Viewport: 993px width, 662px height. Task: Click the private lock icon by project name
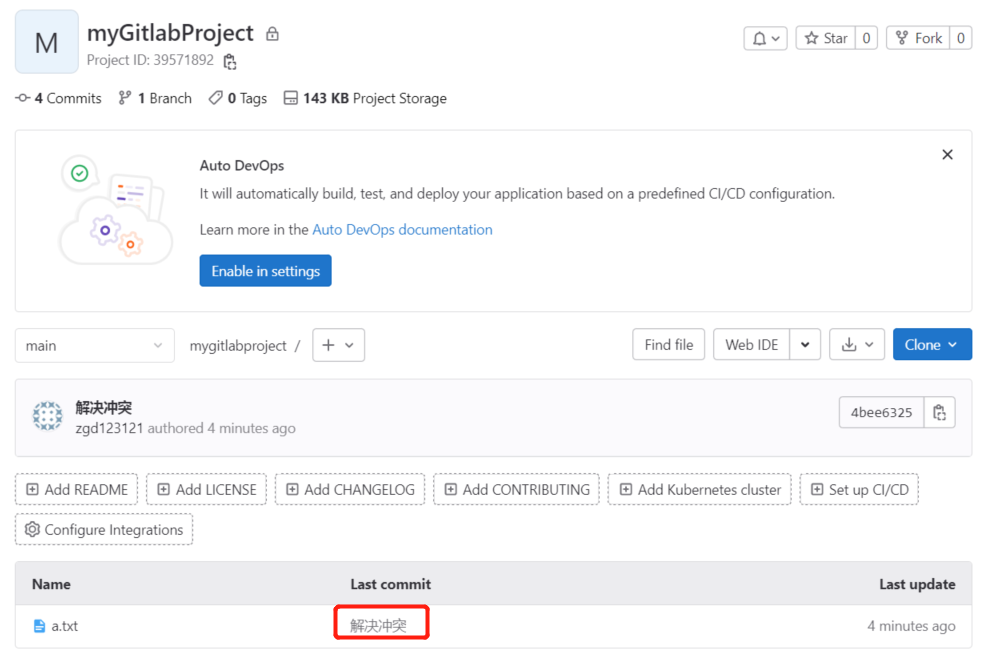point(272,34)
